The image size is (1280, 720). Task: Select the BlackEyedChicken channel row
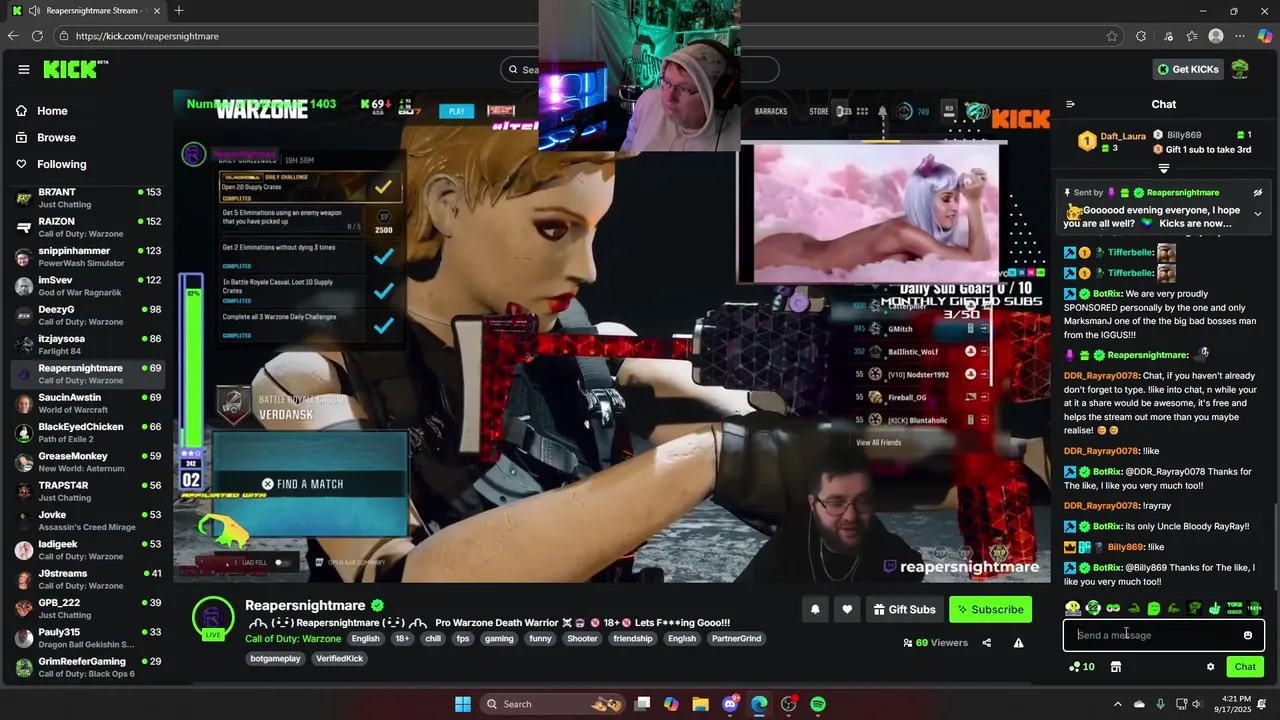point(88,432)
